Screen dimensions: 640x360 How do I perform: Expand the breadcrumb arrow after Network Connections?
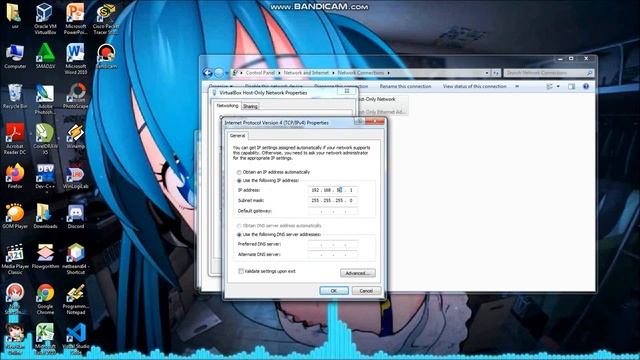click(x=388, y=73)
